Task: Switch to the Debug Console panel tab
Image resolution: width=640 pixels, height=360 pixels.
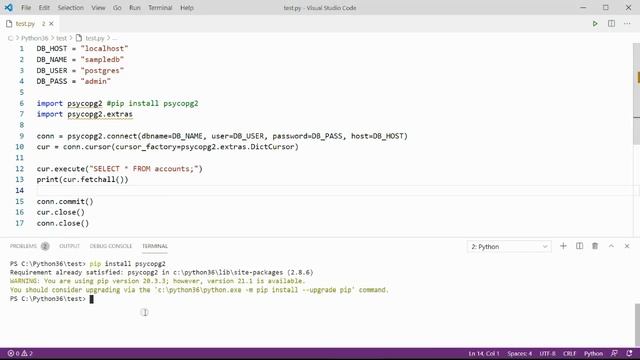Action: [111, 246]
